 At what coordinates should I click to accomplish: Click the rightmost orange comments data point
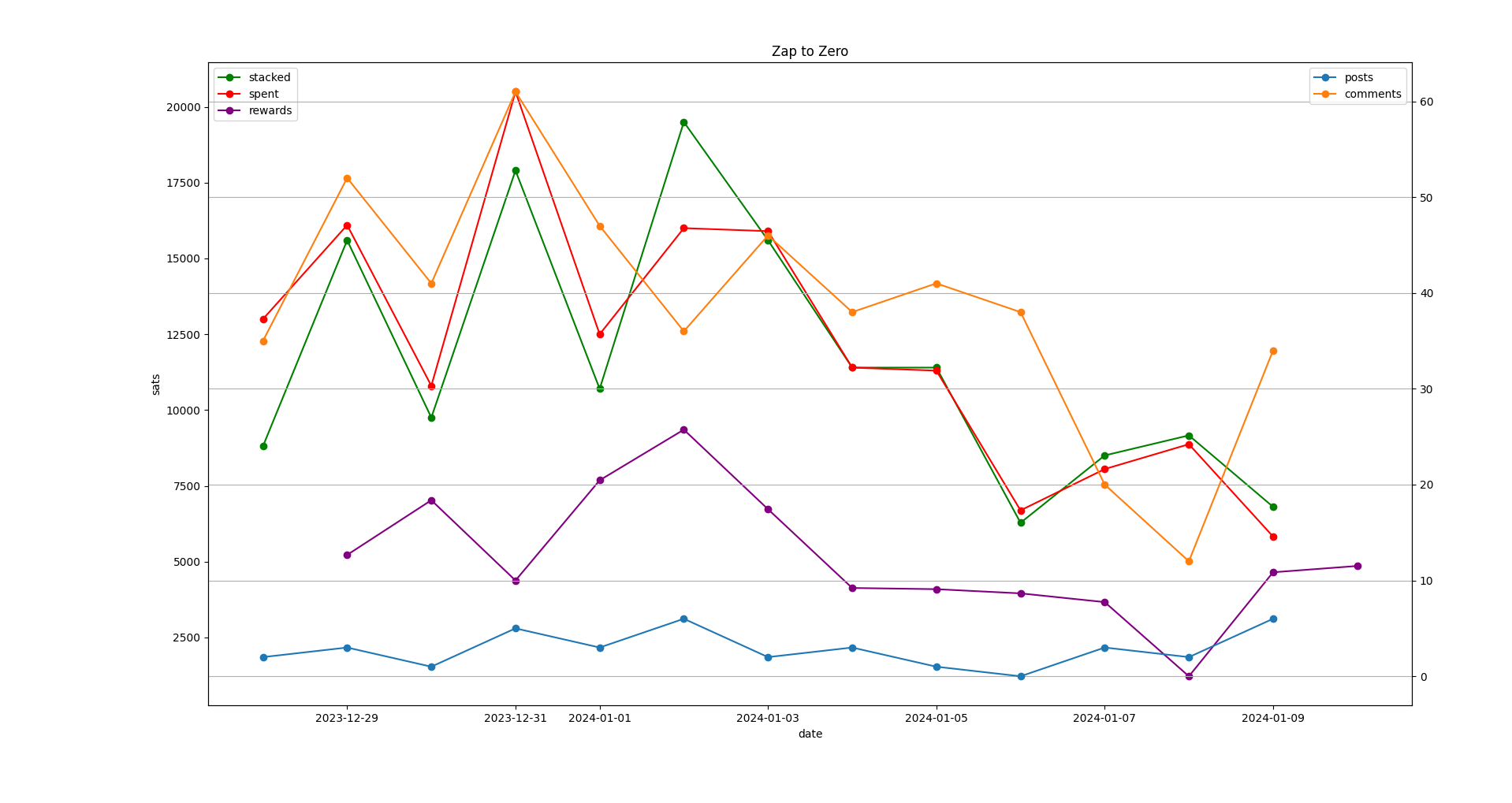[x=1273, y=351]
